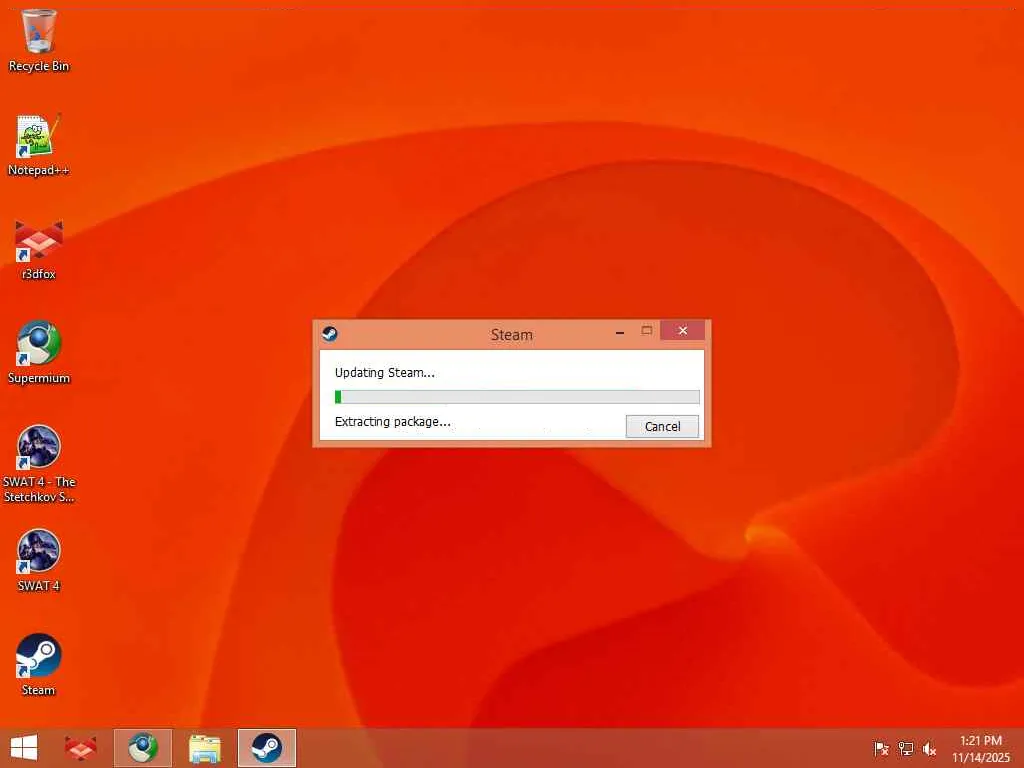Close the Steam updater window
This screenshot has height=768, width=1024.
click(682, 330)
